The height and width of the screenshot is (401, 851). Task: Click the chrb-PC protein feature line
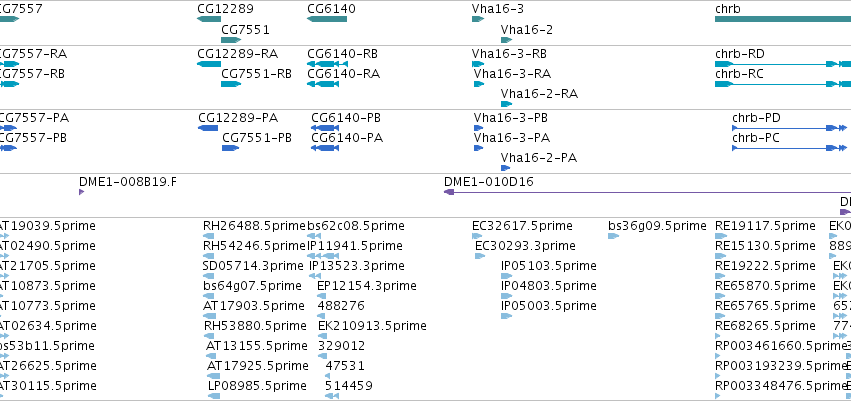789,148
